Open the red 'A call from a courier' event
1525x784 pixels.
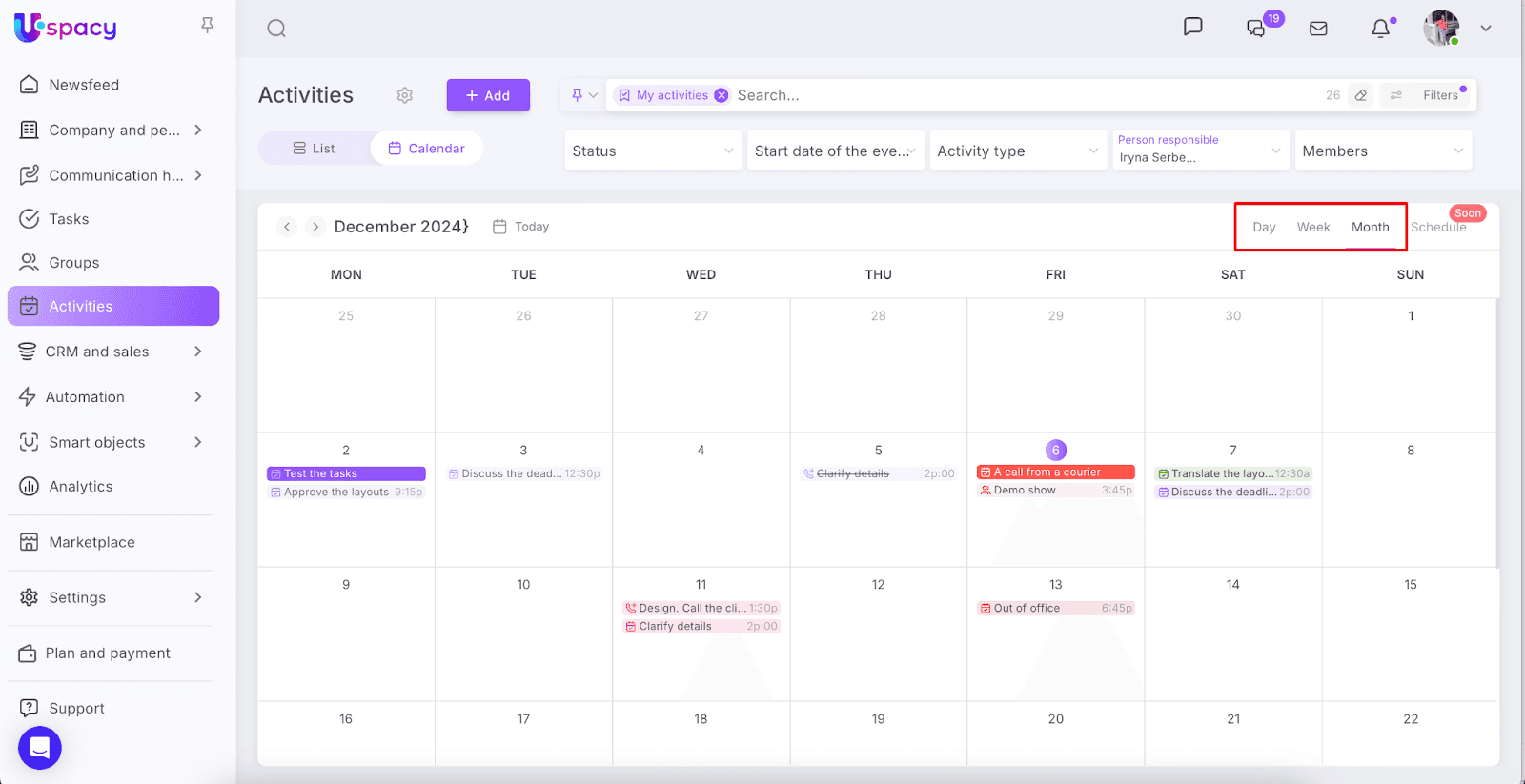tap(1055, 472)
